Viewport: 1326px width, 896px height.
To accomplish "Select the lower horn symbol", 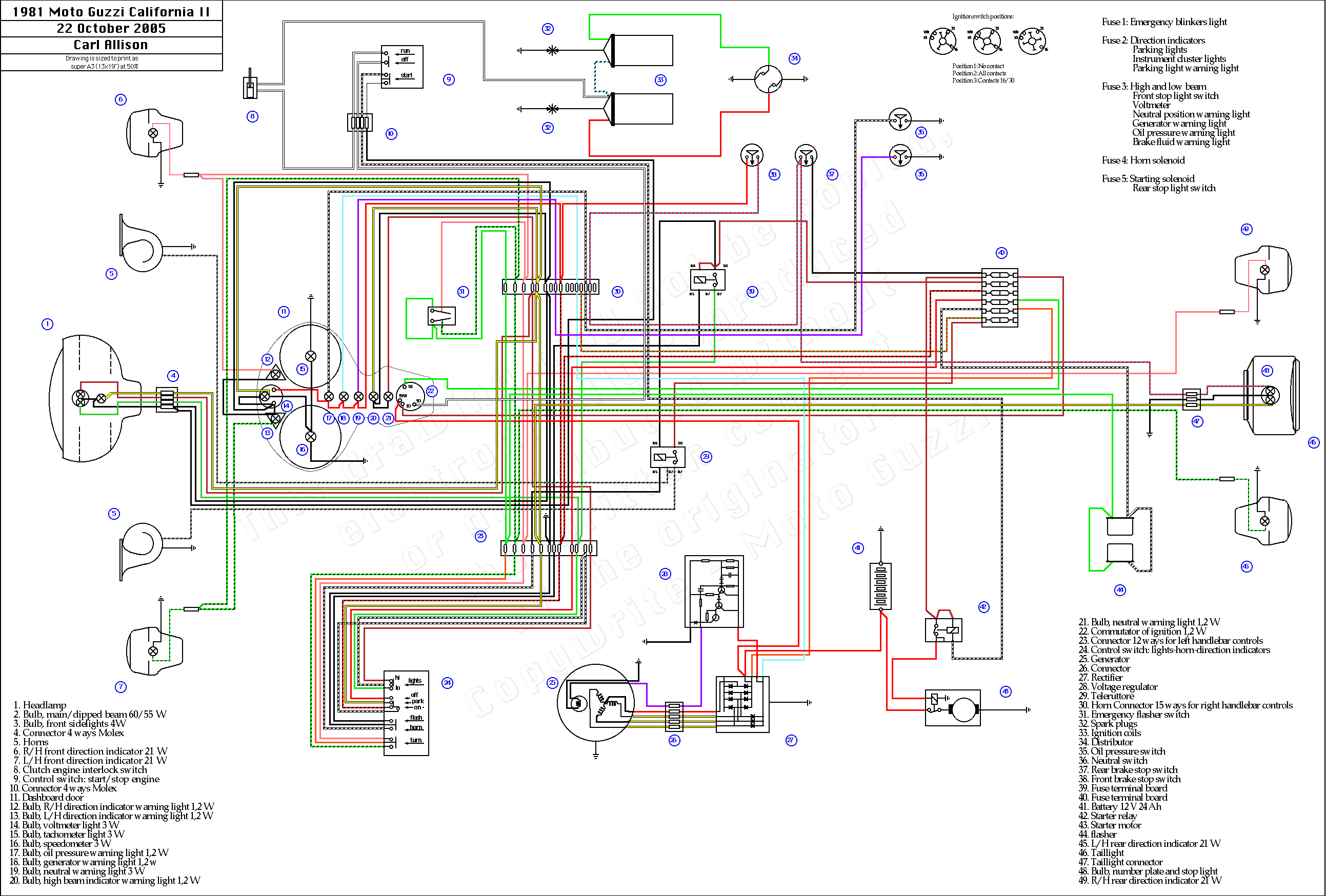I will [x=141, y=551].
